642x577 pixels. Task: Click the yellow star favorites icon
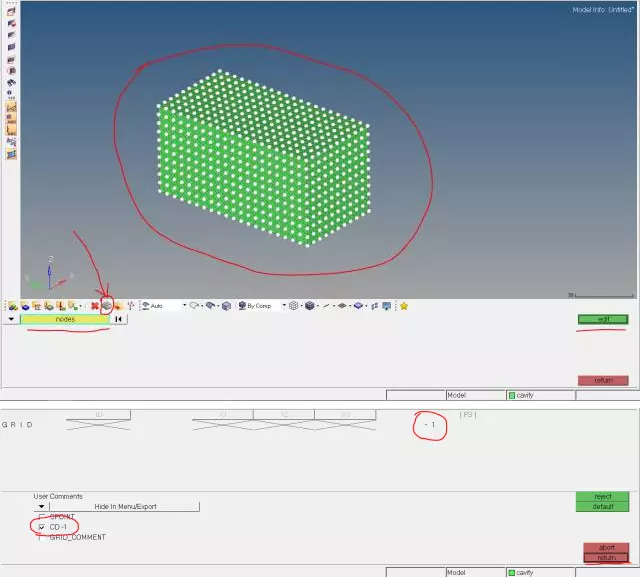point(404,306)
